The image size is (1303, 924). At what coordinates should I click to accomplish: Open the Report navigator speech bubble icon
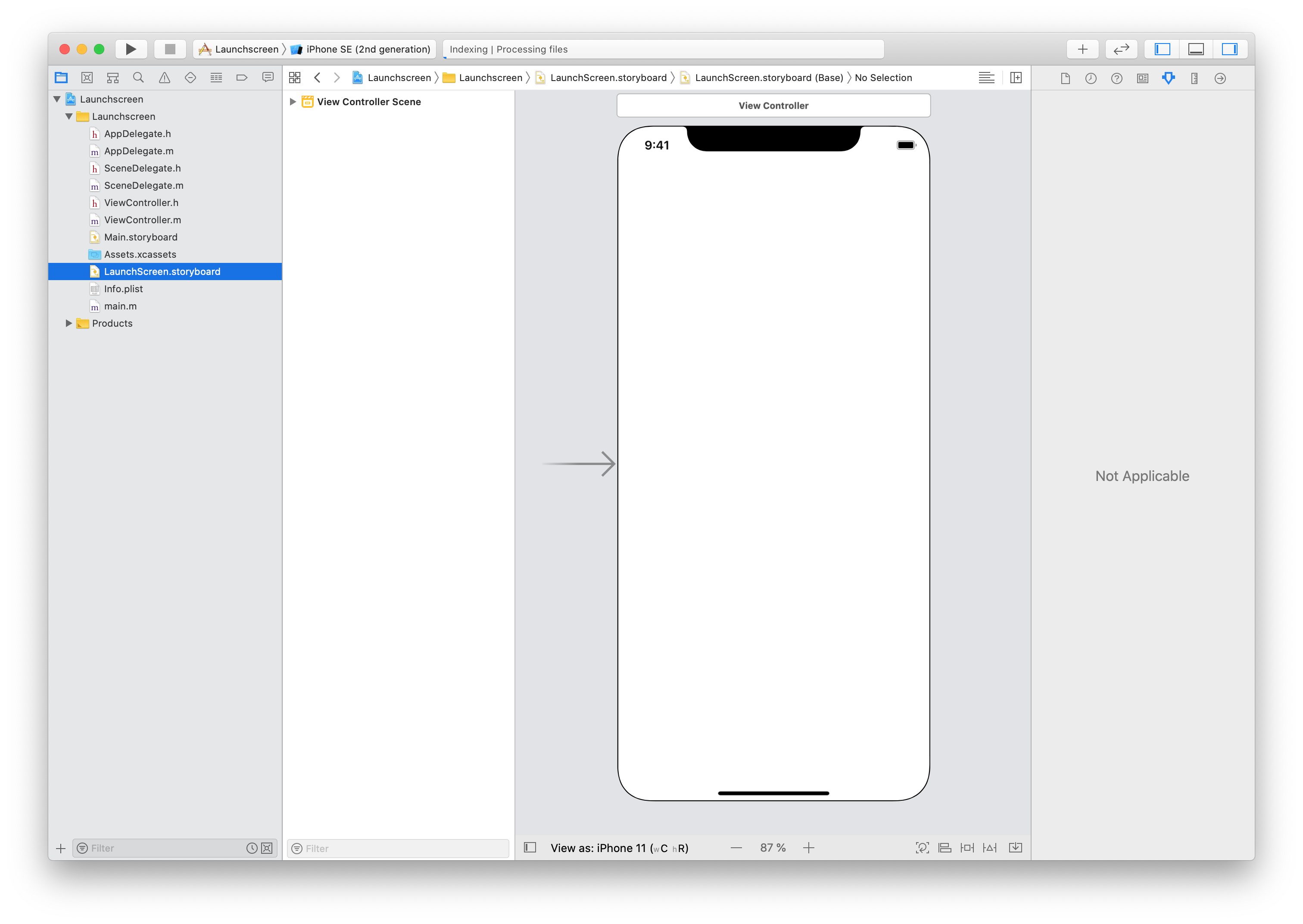[268, 78]
